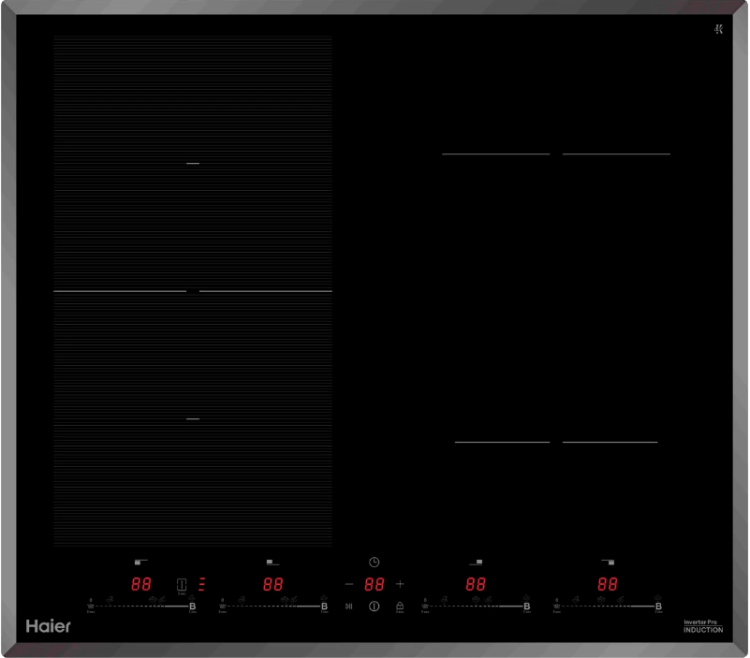Tap the timer 88 display

374,584
